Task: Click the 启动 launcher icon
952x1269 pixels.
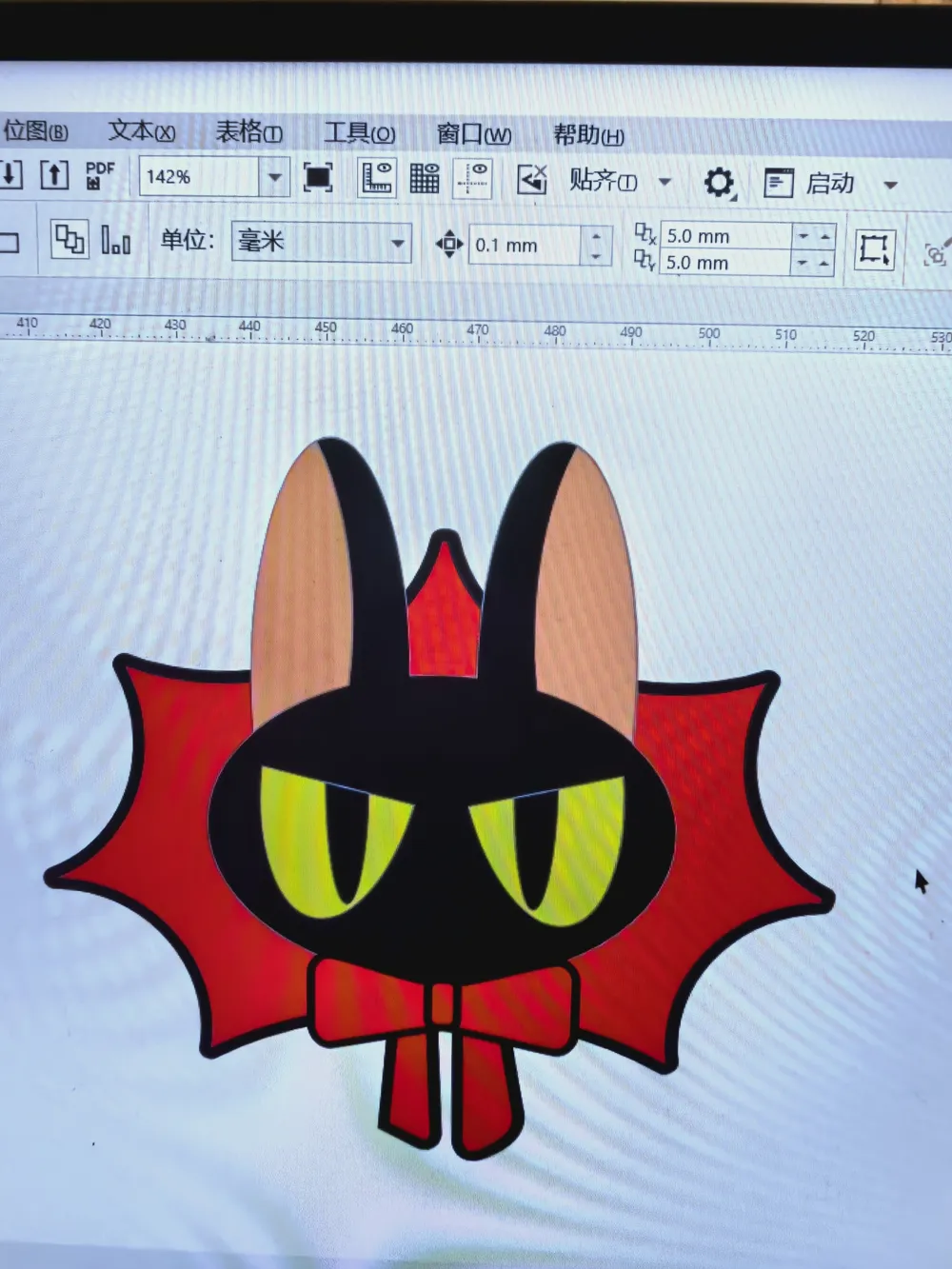Action: pyautogui.click(x=779, y=183)
